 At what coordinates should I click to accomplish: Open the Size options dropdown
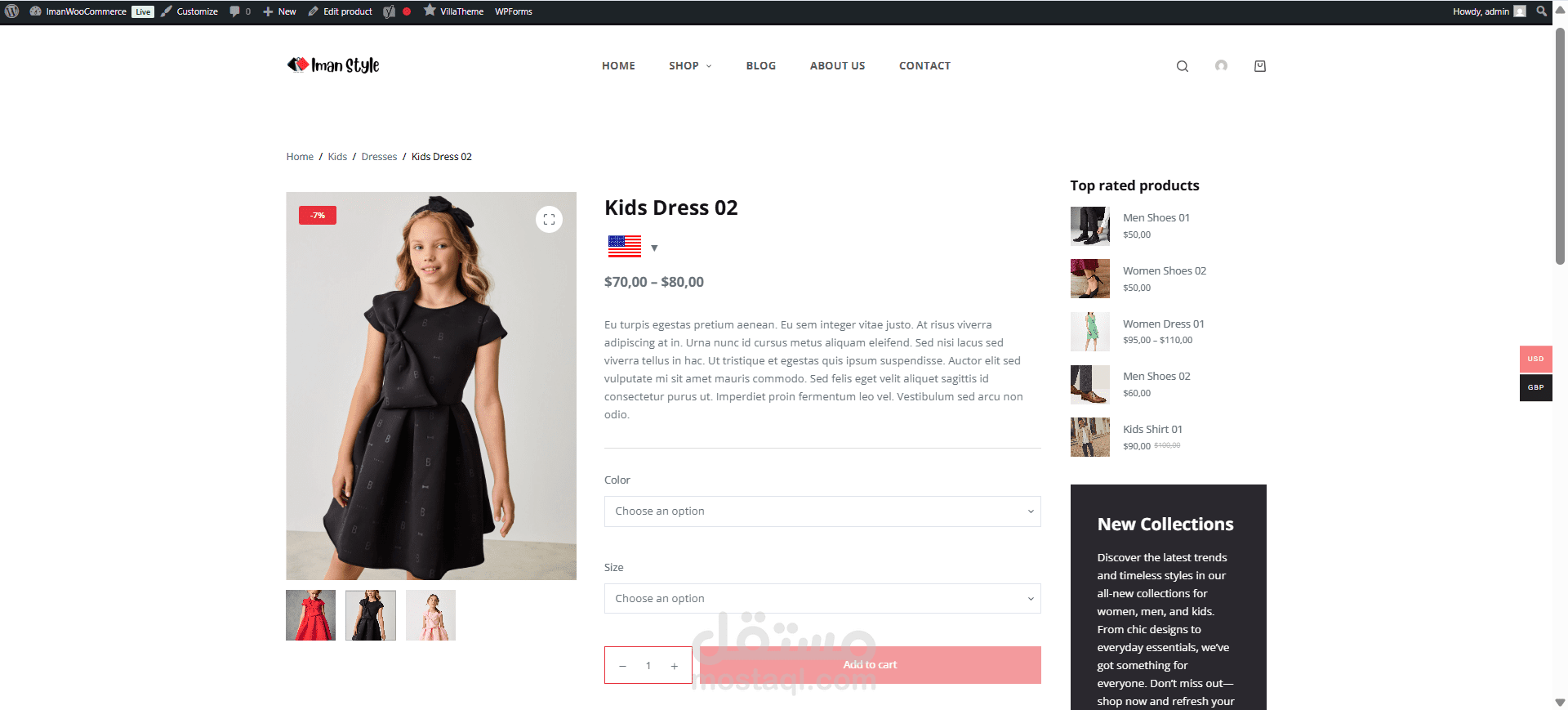tap(822, 599)
